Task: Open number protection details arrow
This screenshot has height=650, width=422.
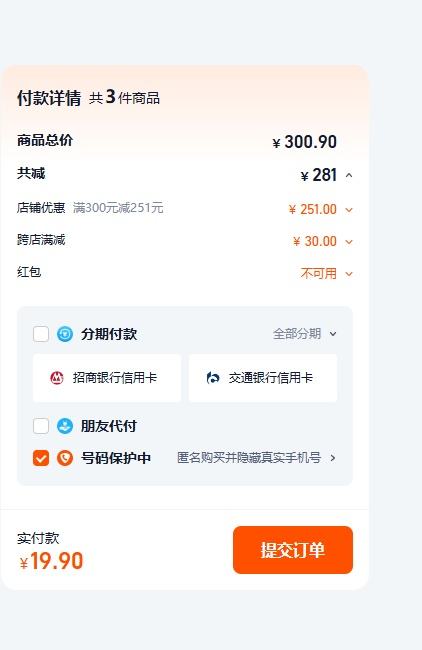Action: click(x=333, y=458)
